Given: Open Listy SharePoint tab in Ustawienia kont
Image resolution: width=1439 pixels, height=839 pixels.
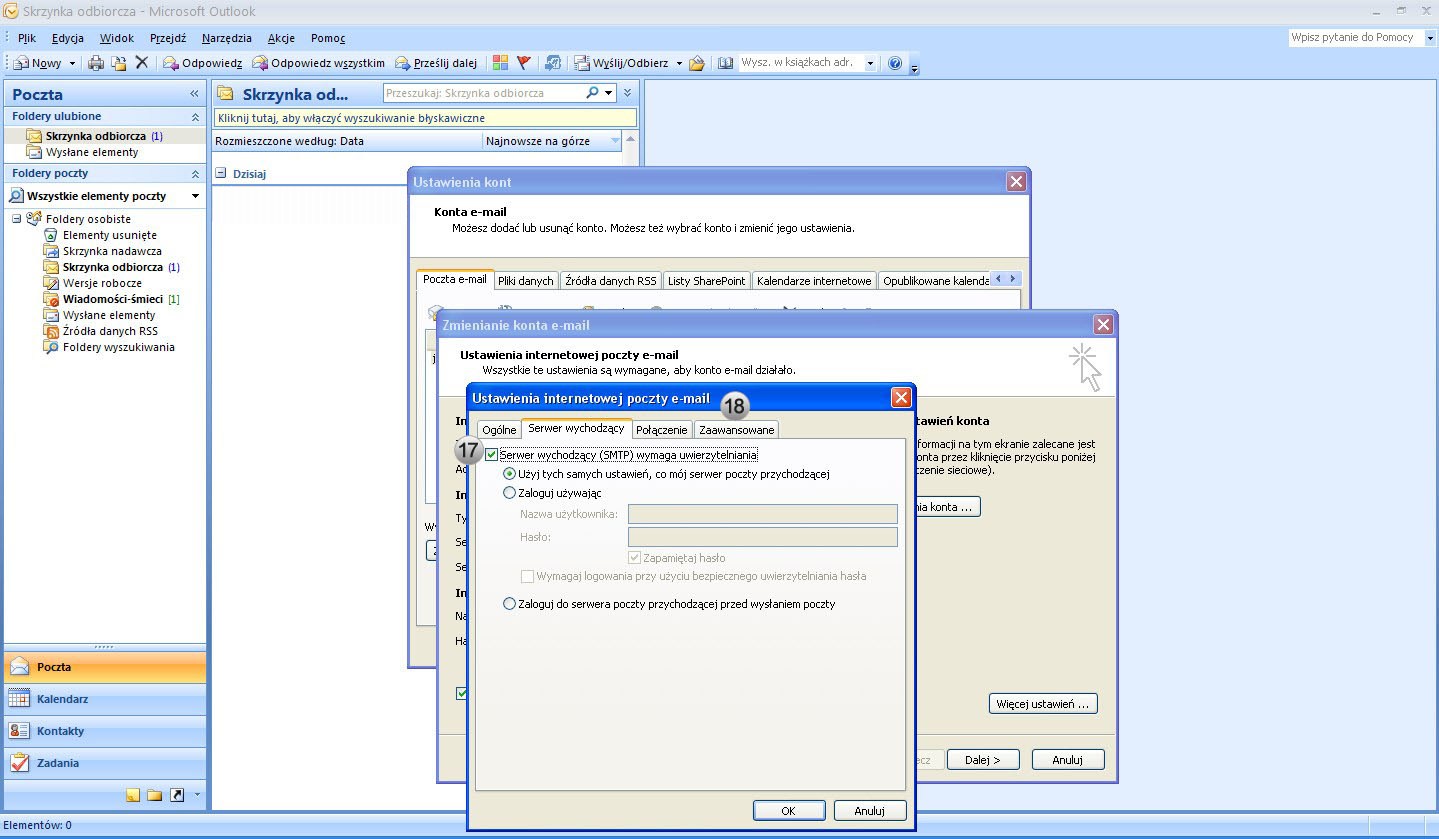Looking at the screenshot, I should click(706, 281).
